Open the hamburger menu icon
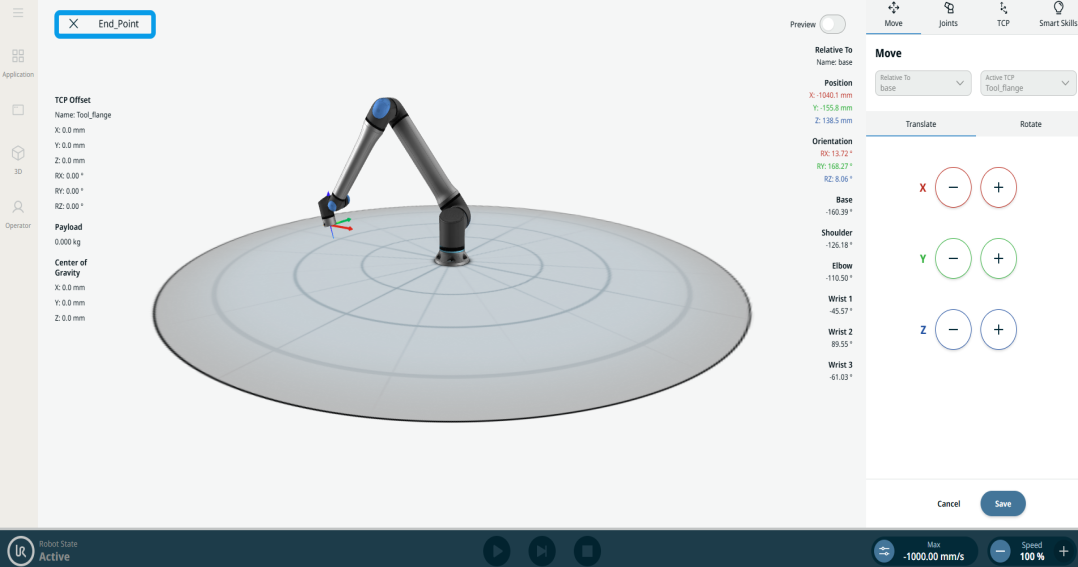1078x567 pixels. point(18,12)
